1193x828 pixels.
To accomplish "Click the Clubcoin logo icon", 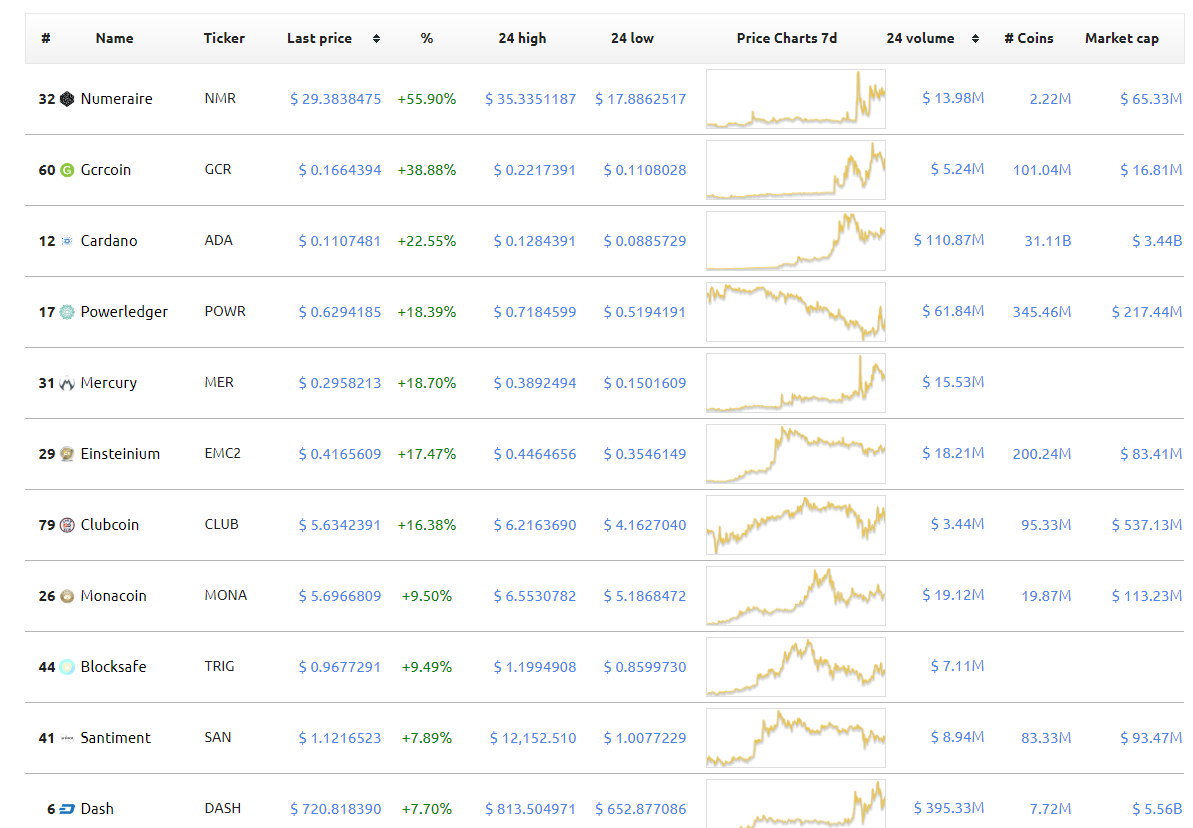I will click(x=67, y=525).
